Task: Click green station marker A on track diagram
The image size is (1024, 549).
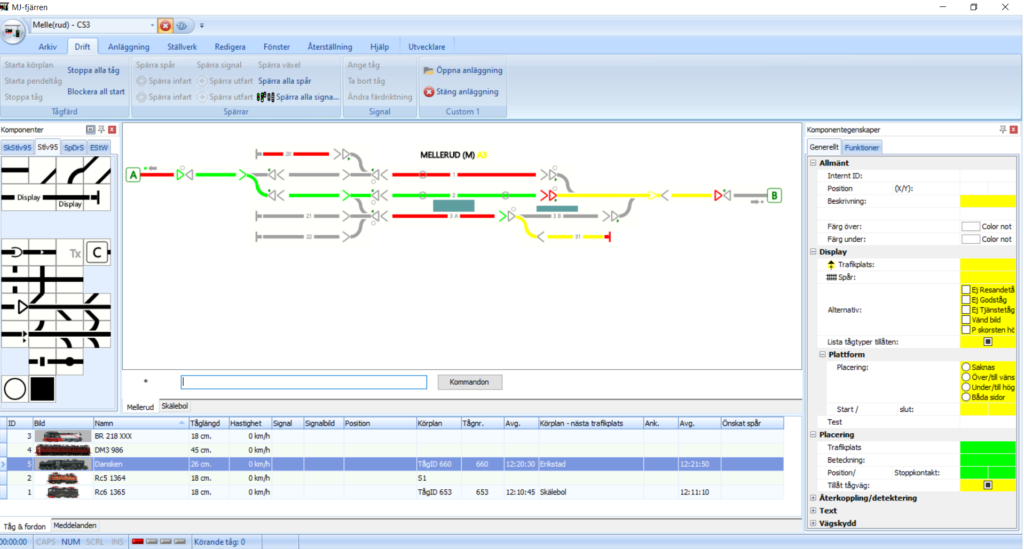Action: point(133,175)
